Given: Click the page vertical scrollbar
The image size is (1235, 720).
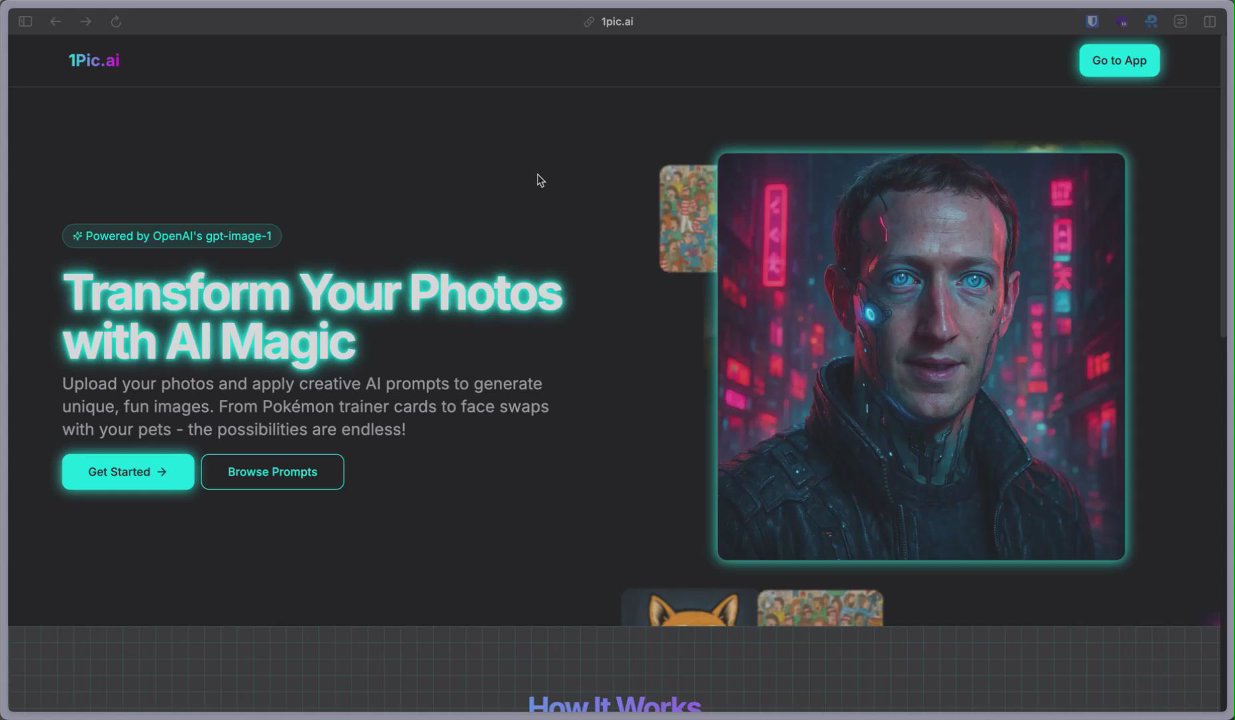Looking at the screenshot, I should (1222, 188).
